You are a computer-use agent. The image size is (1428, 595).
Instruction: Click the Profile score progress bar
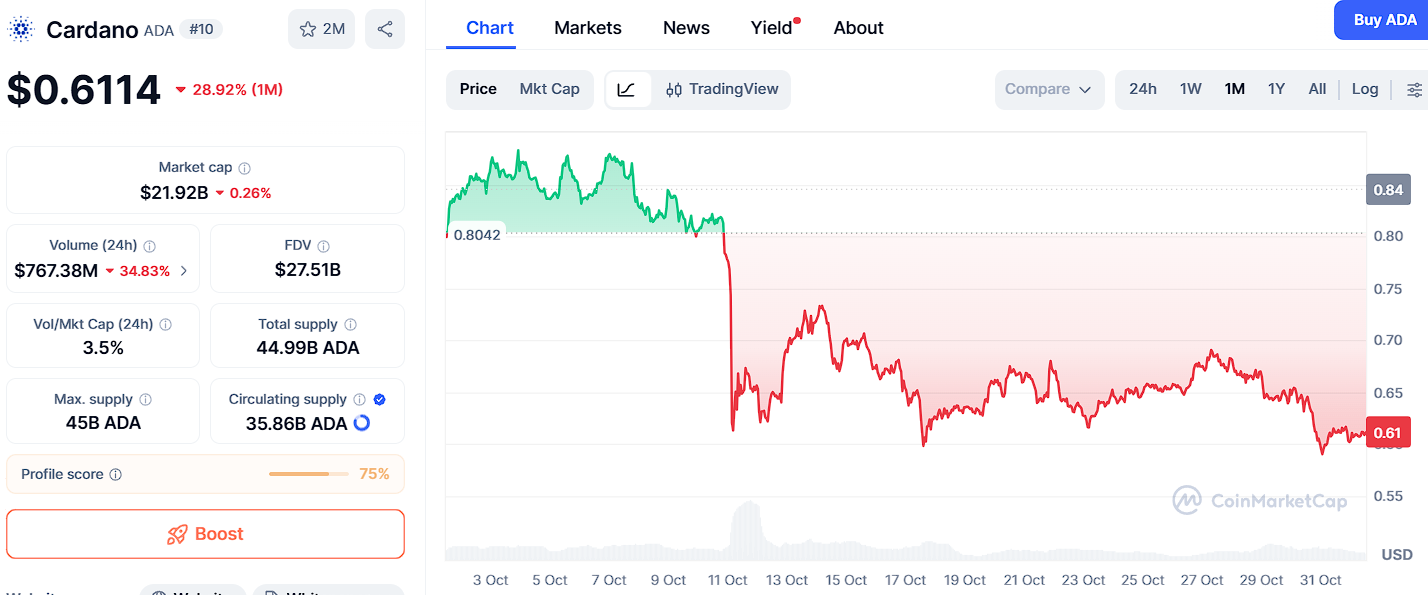tap(308, 473)
